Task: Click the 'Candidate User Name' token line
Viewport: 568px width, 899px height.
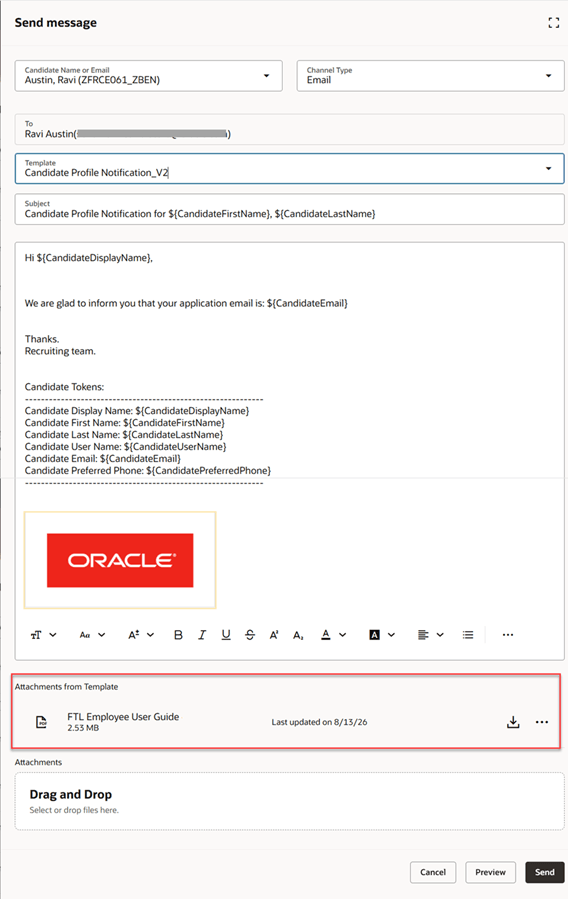Action: click(125, 447)
